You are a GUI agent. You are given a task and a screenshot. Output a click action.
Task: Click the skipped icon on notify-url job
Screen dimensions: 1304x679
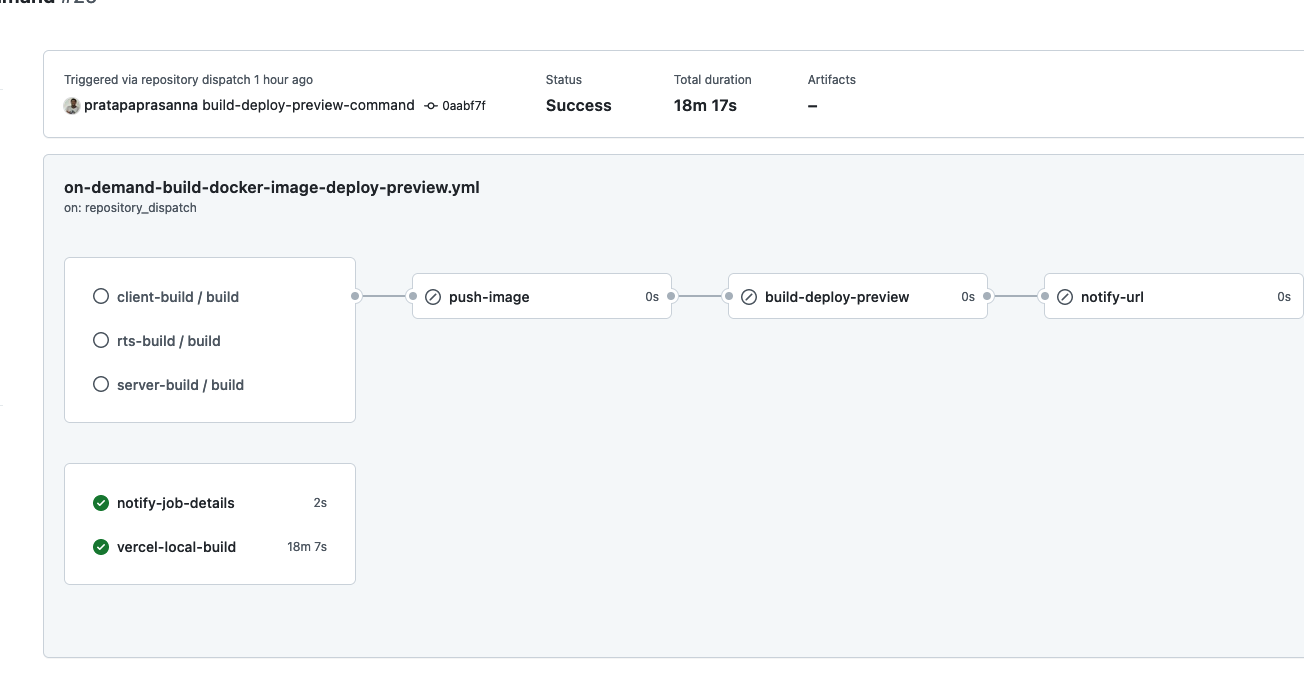pos(1065,297)
